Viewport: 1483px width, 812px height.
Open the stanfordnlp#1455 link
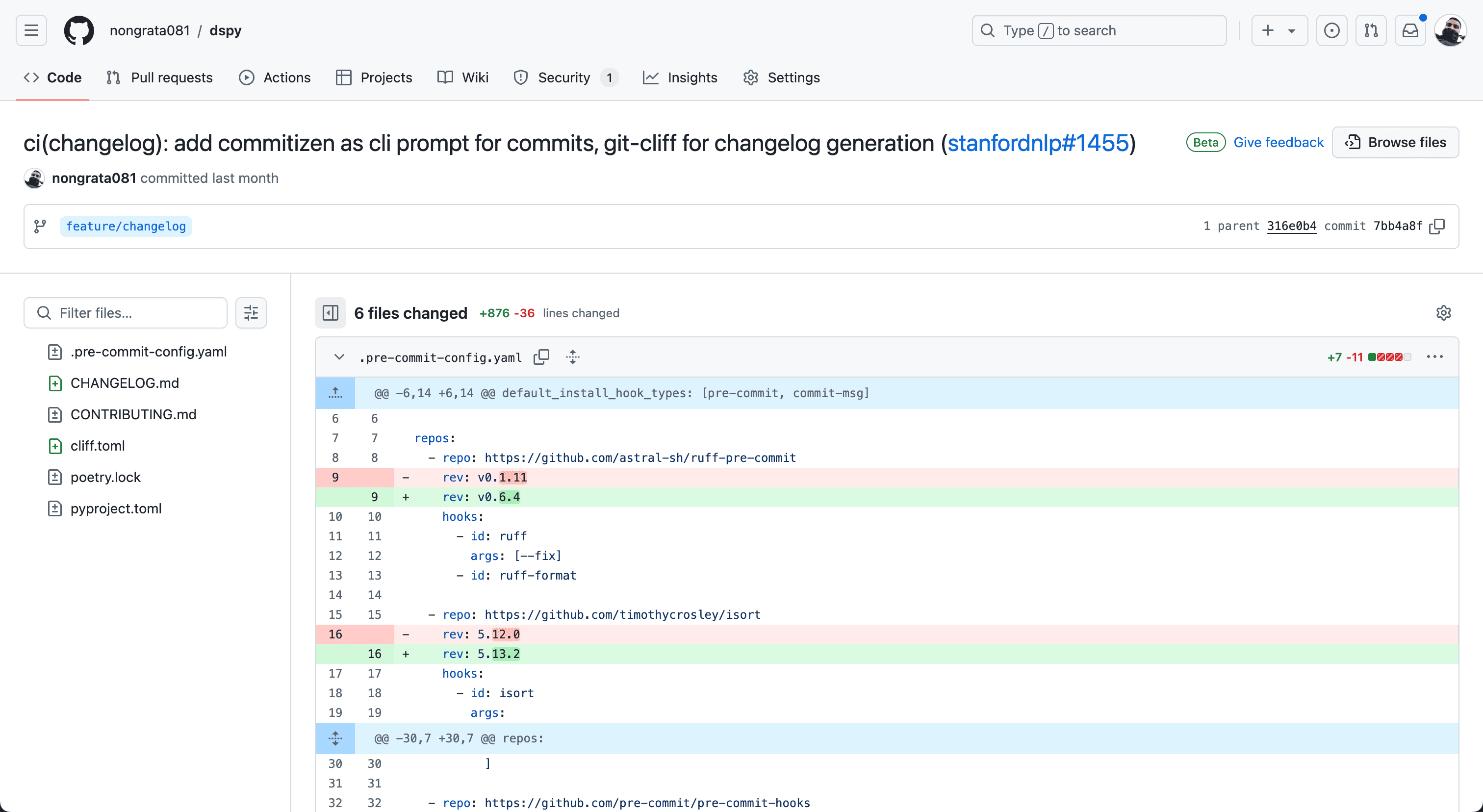[1038, 143]
